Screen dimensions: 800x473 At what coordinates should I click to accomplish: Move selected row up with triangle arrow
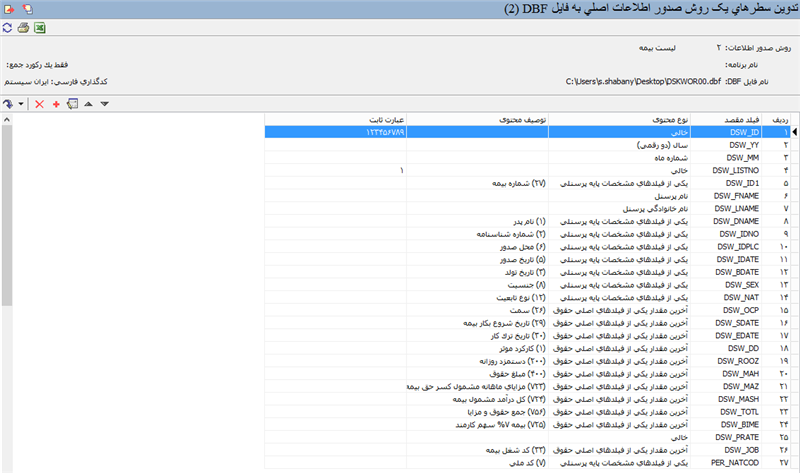coord(88,104)
